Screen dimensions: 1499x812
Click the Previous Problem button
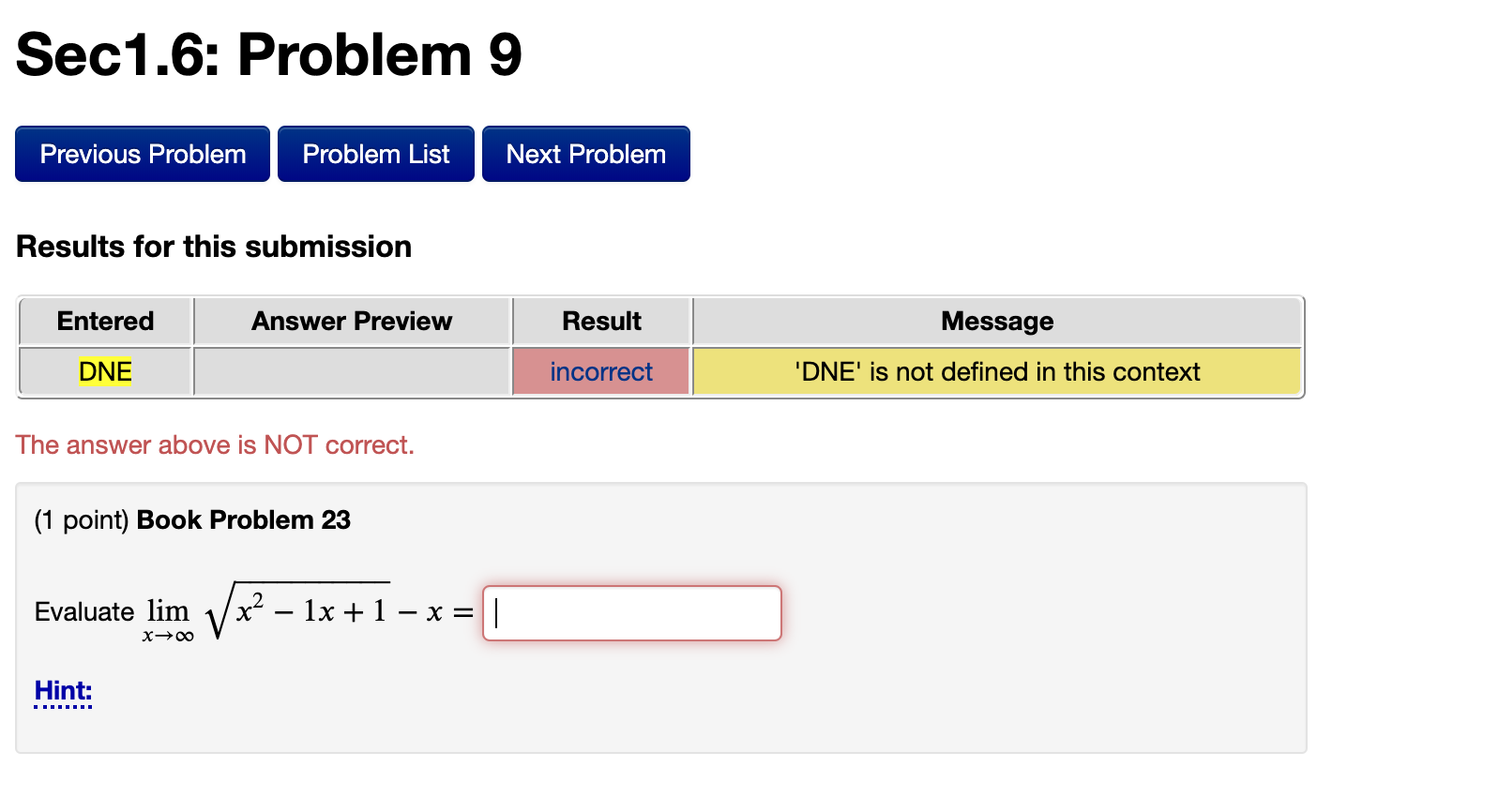(142, 154)
